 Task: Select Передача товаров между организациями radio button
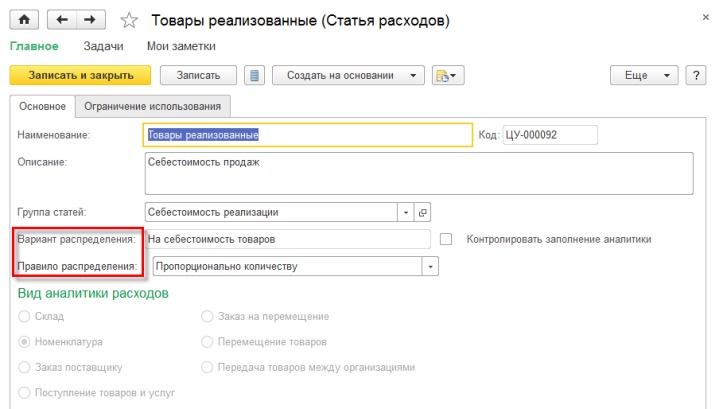(207, 367)
